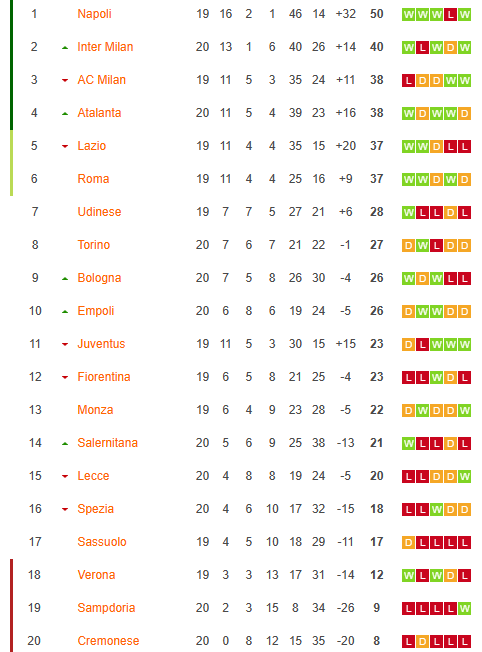The width and height of the screenshot is (482, 652).
Task: Click Atalanta's green rank-up arrow
Action: pos(65,114)
